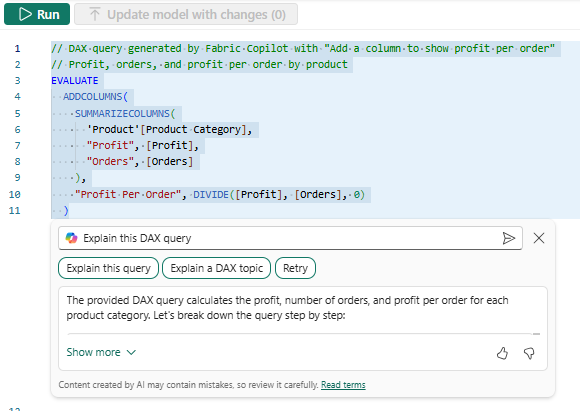
Task: Click the comment on line 2 about product
Action: click(x=199, y=65)
